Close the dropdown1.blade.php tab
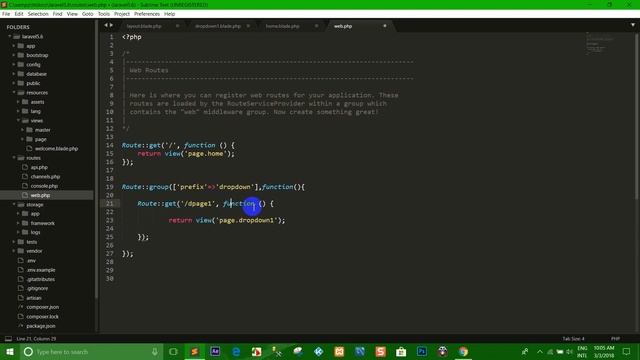The width and height of the screenshot is (640, 360). pyautogui.click(x=248, y=26)
